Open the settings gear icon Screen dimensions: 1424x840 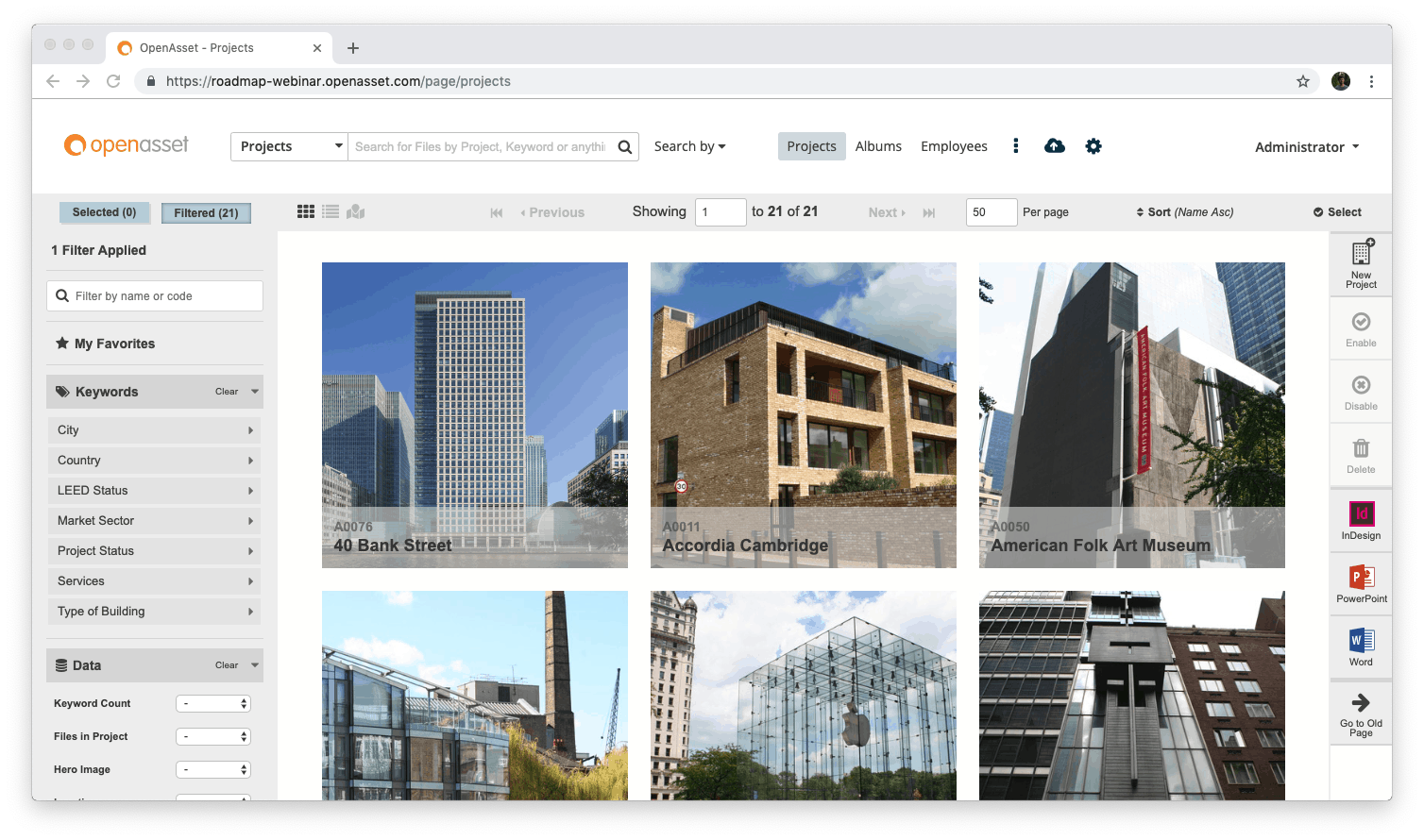tap(1093, 146)
